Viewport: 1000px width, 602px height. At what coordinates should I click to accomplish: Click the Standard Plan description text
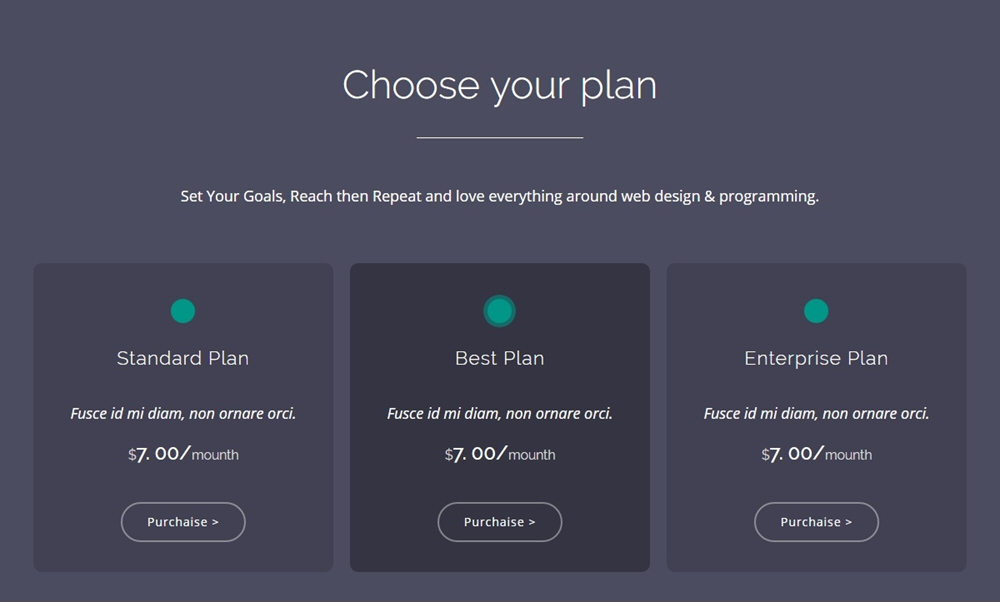click(183, 413)
